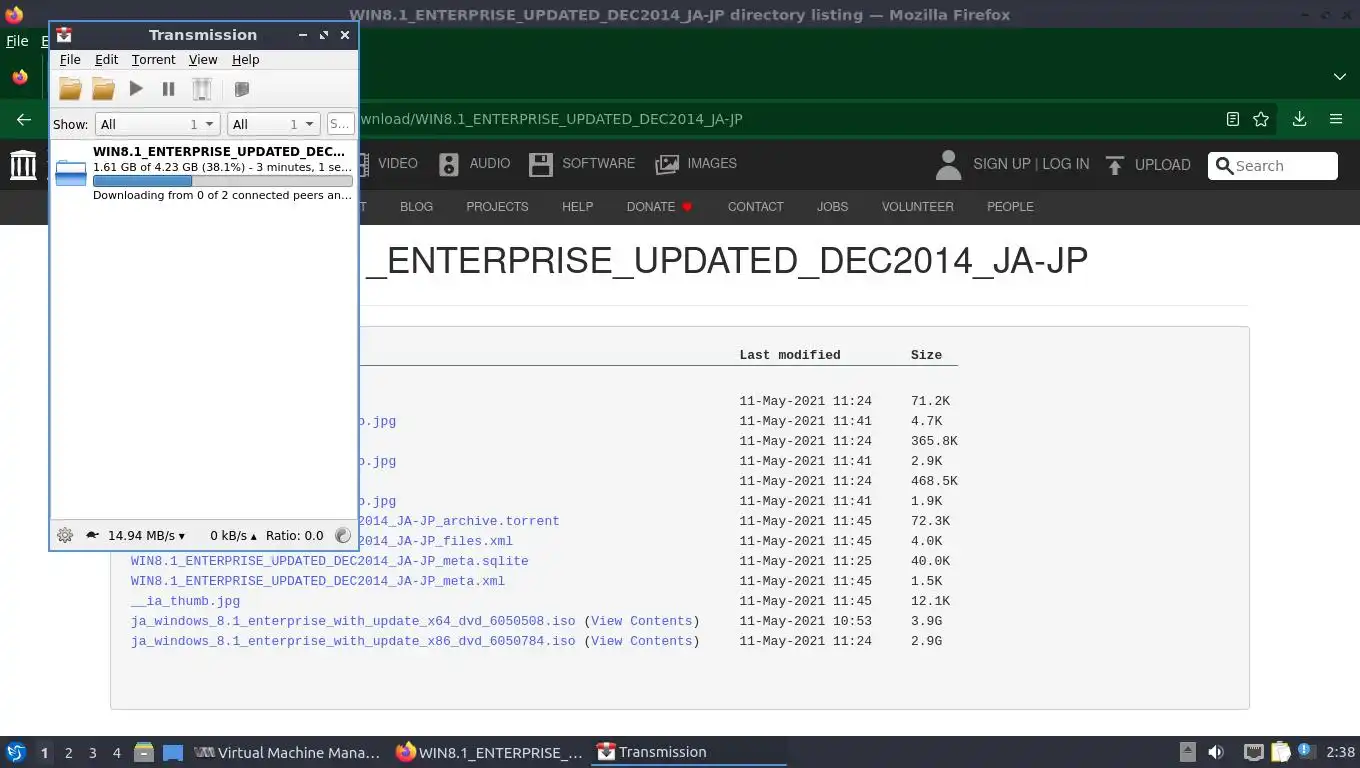
Task: Open the __ia_thumb.jpg file link
Action: [185, 601]
